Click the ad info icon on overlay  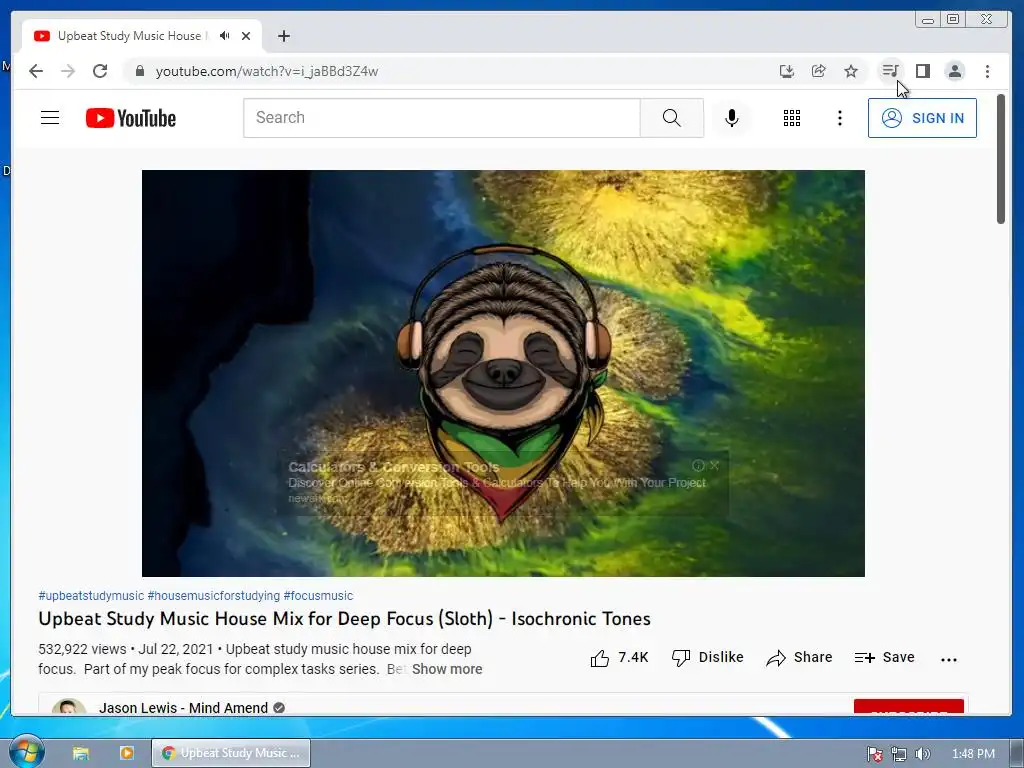pos(698,466)
